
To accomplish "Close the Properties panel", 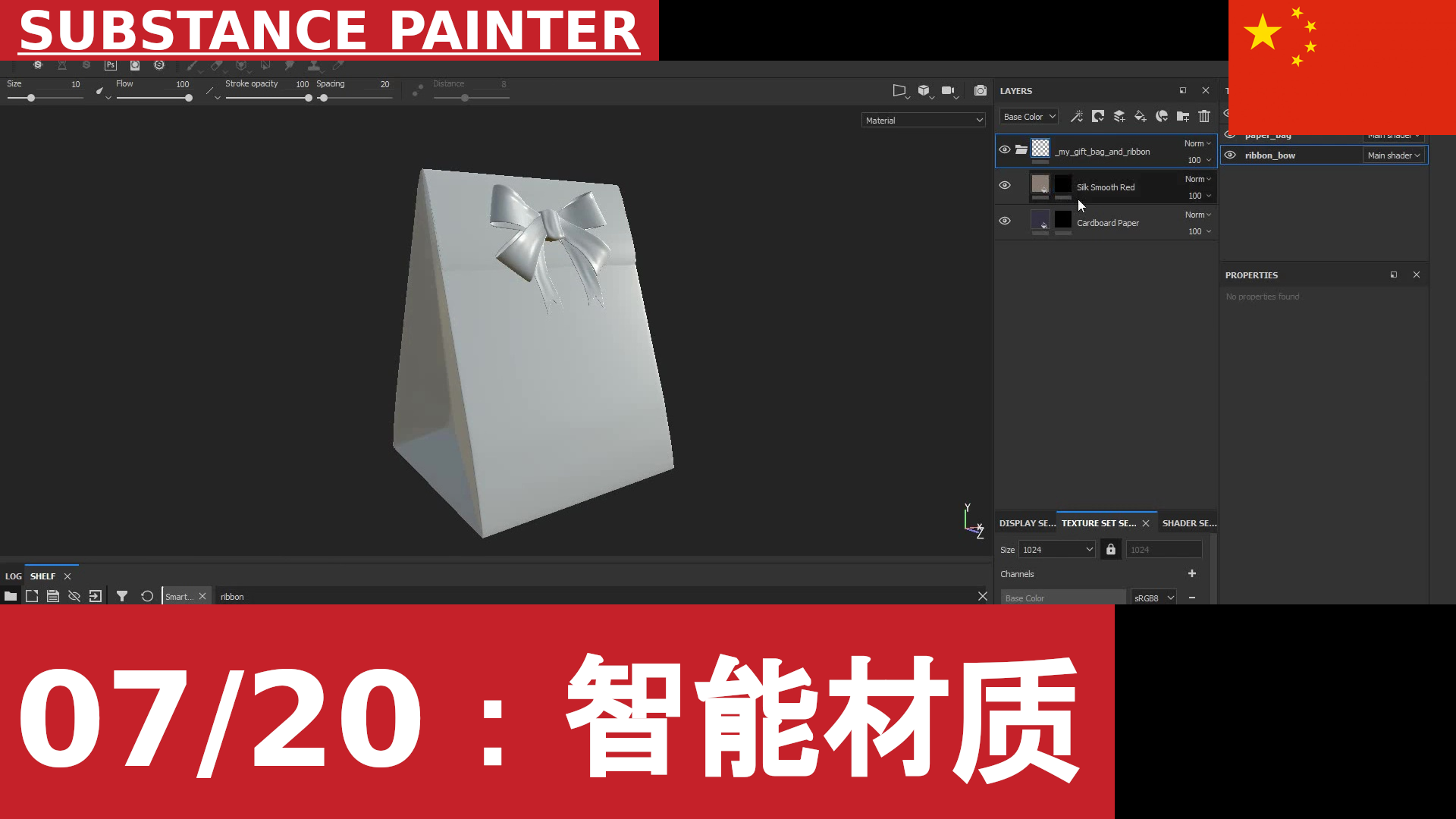I will pyautogui.click(x=1417, y=275).
